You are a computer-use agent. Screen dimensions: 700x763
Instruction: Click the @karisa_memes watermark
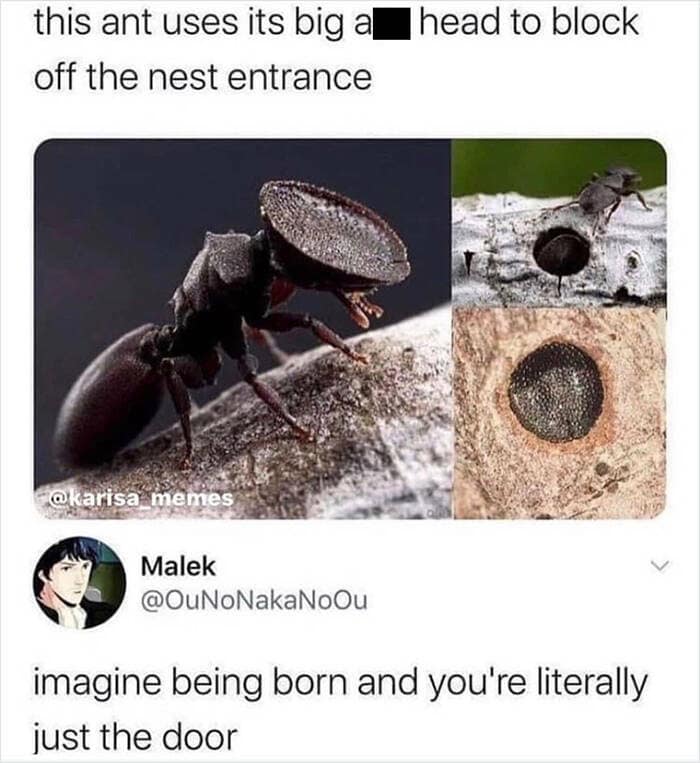(x=141, y=498)
